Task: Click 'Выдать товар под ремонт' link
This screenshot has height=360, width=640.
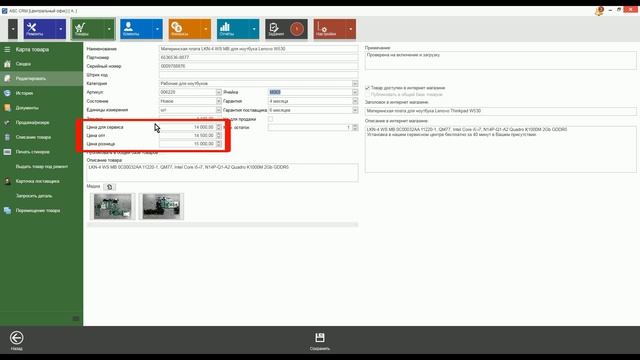Action: tap(41, 167)
